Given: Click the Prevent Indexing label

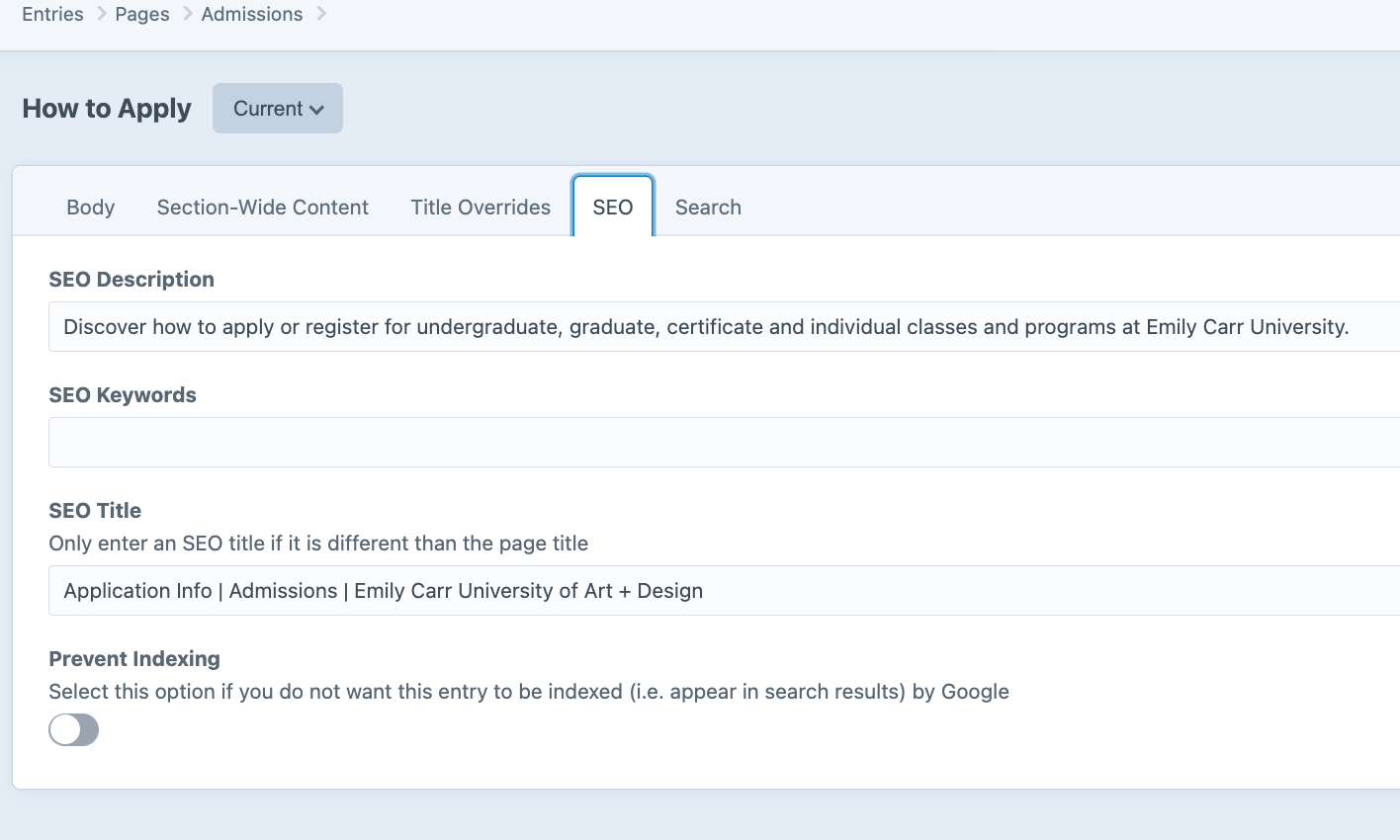Looking at the screenshot, I should pyautogui.click(x=134, y=659).
